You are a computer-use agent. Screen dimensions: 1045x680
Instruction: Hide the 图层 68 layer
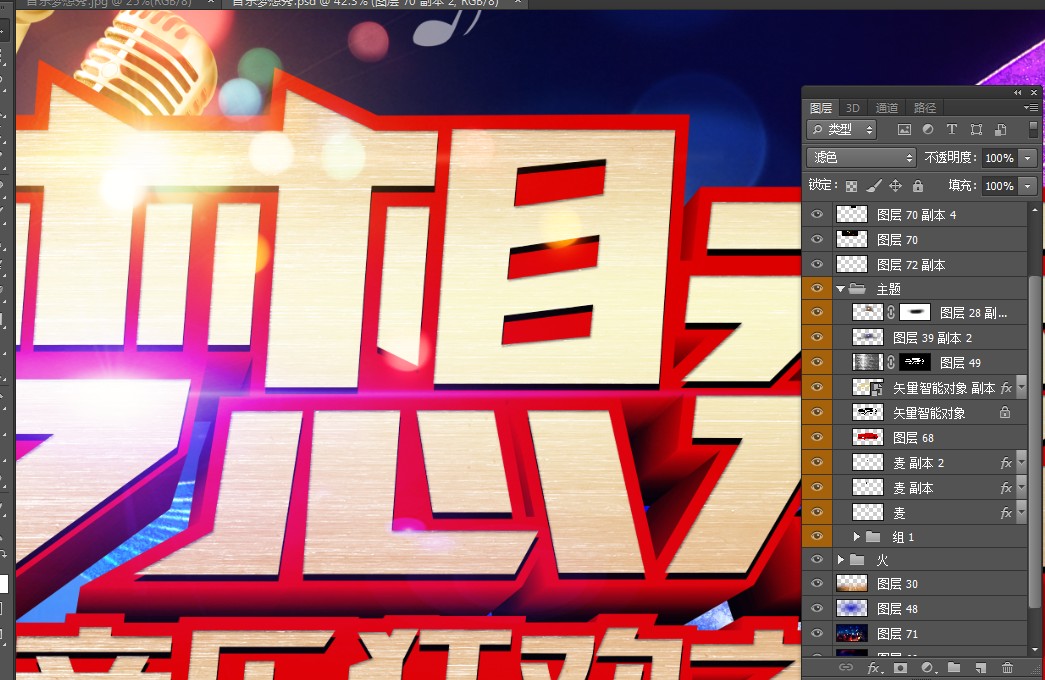click(x=816, y=437)
